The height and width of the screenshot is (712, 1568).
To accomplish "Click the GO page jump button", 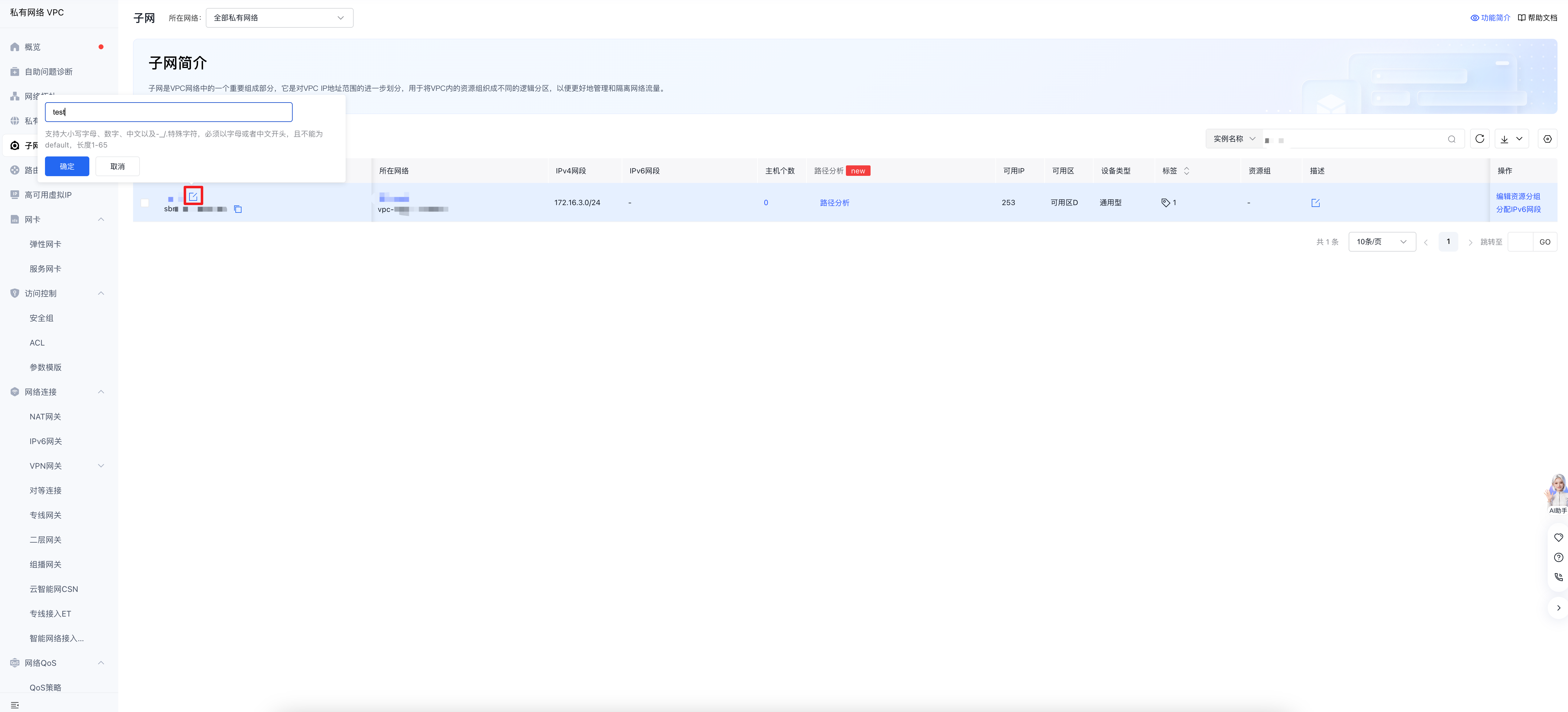I will click(x=1545, y=241).
